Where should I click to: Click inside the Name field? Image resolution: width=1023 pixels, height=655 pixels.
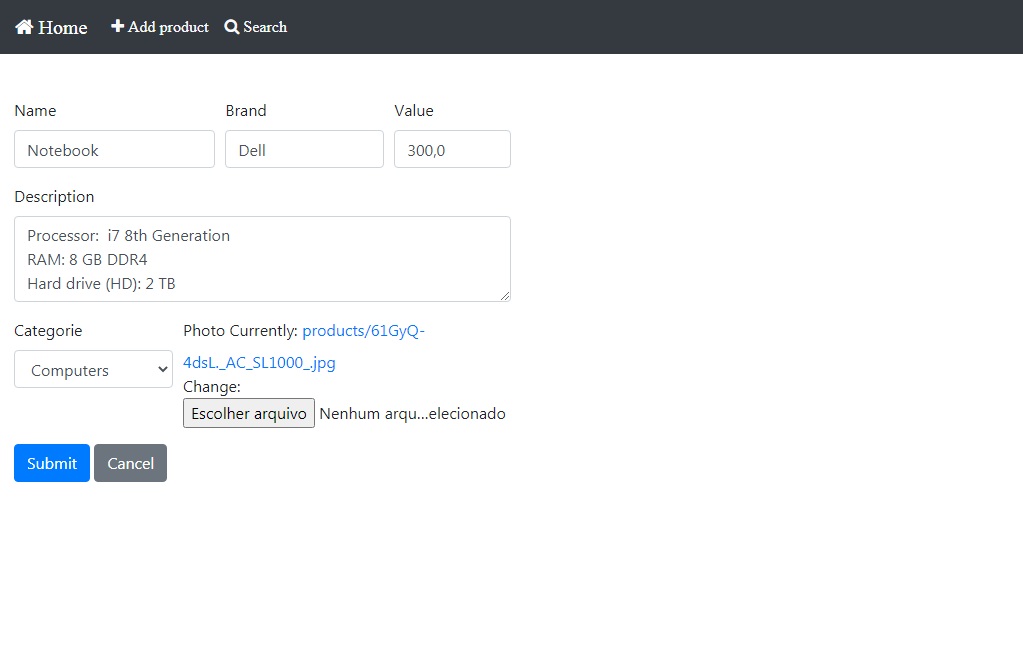coord(114,148)
